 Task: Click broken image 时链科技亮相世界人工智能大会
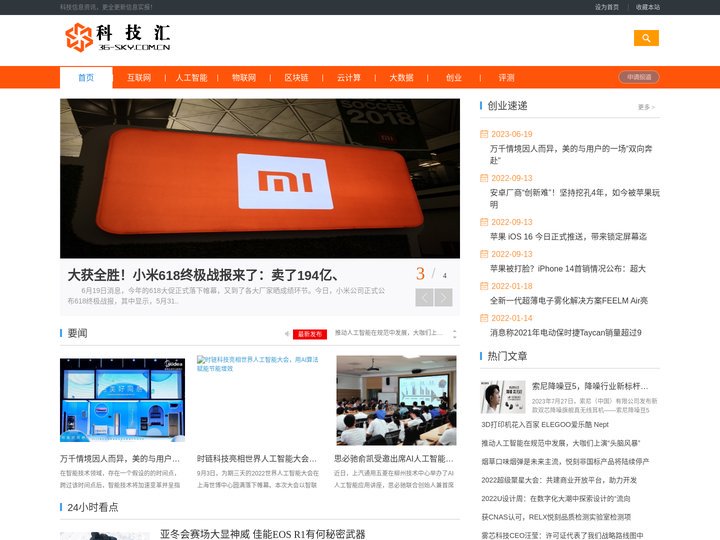[x=258, y=364]
